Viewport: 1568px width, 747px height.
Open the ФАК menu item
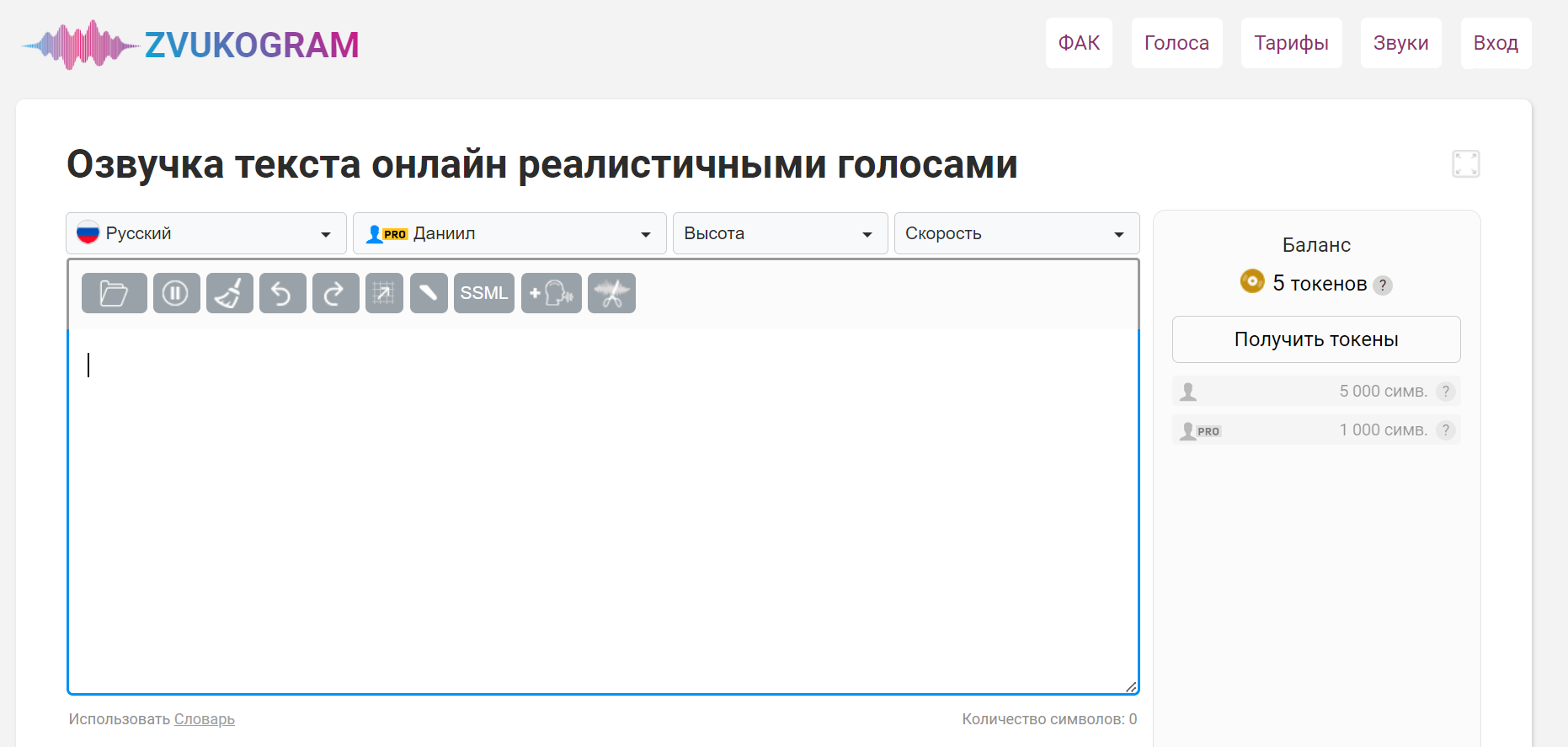pyautogui.click(x=1079, y=43)
